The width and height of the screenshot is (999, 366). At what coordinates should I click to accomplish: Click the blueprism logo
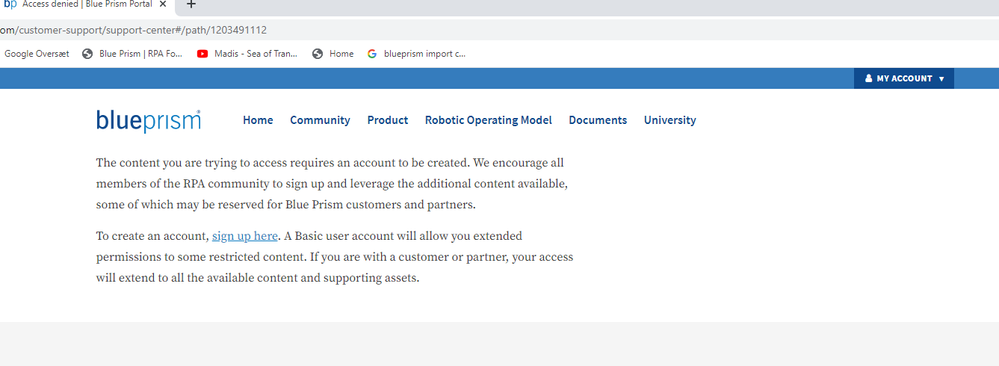pos(148,121)
